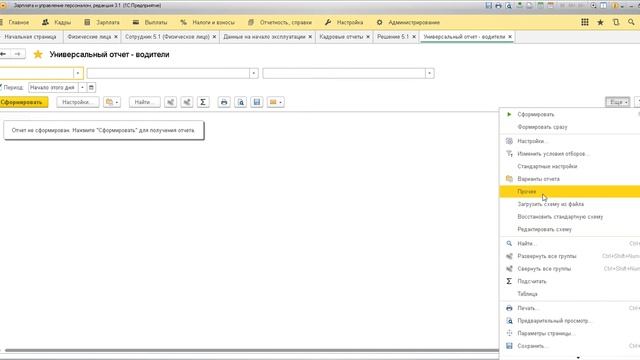Choose Стандартные настройки in the menu
640x360 pixels.
[570, 167]
